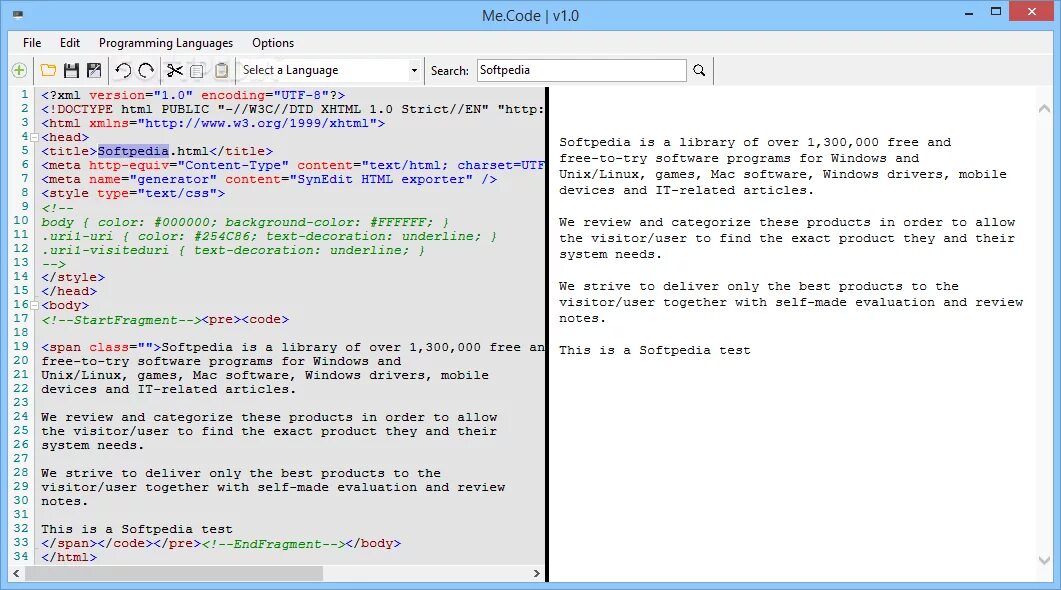The image size is (1061, 590).
Task: Click 'system needs.' in the code editor
Action: pos(92,445)
